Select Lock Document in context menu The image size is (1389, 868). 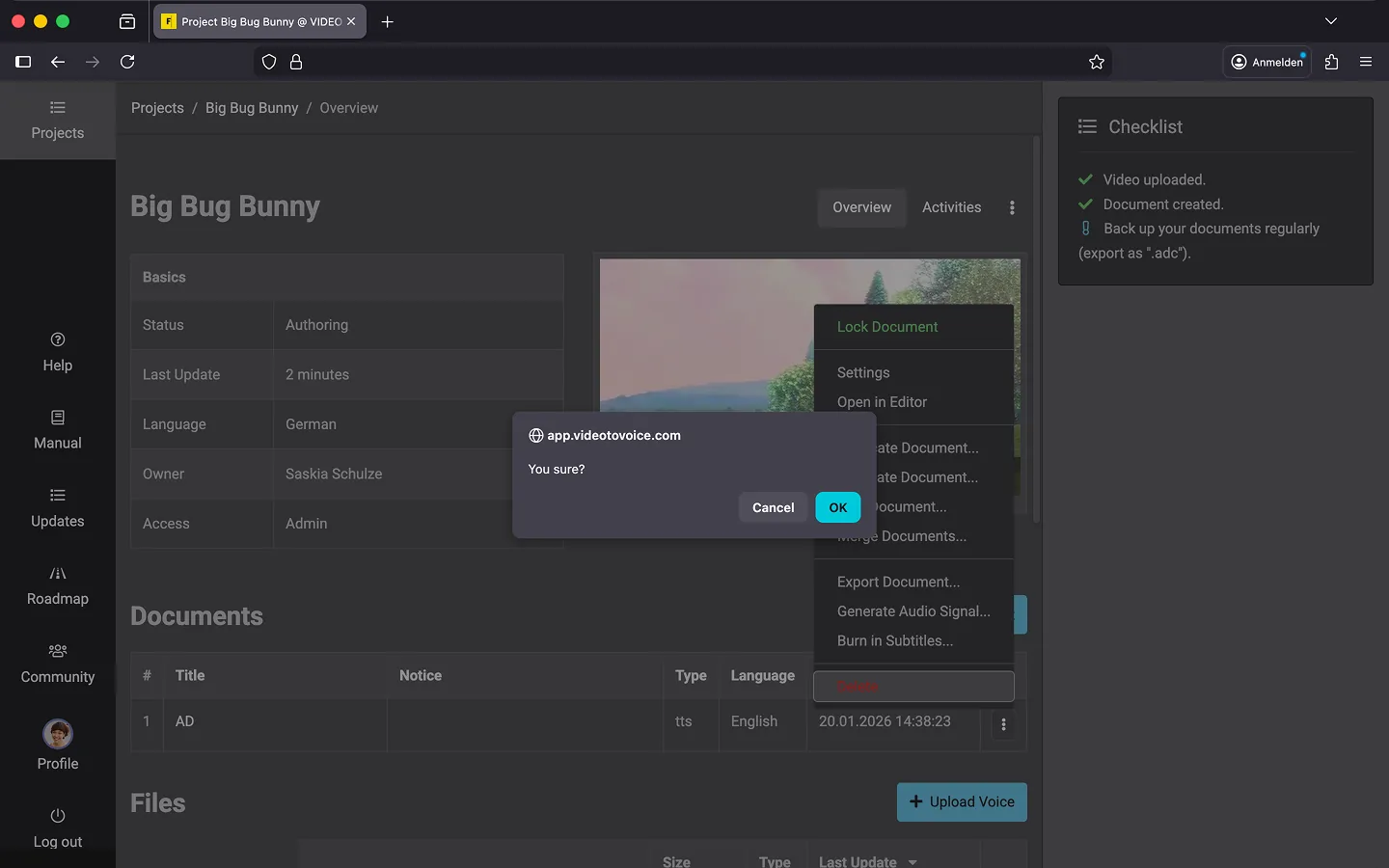pyautogui.click(x=886, y=327)
